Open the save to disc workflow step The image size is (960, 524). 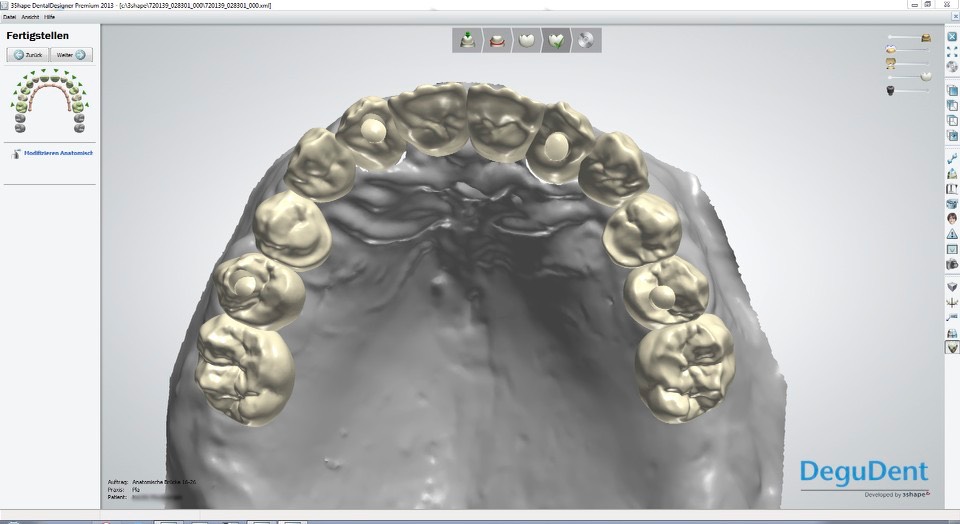coord(585,41)
